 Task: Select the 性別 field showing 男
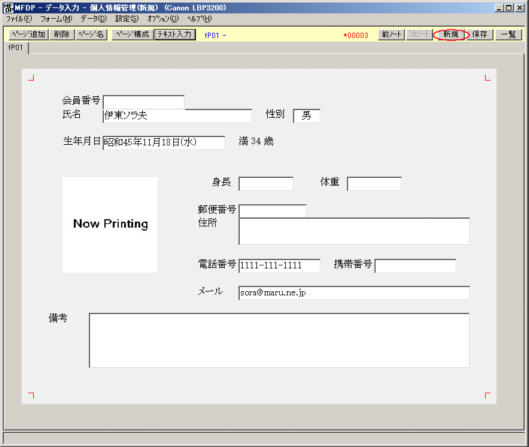click(306, 116)
